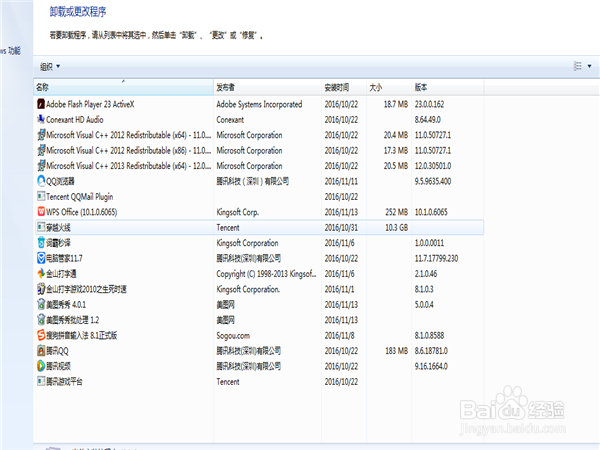Sort by the 发布者 column header
The image size is (600, 450).
(267, 87)
